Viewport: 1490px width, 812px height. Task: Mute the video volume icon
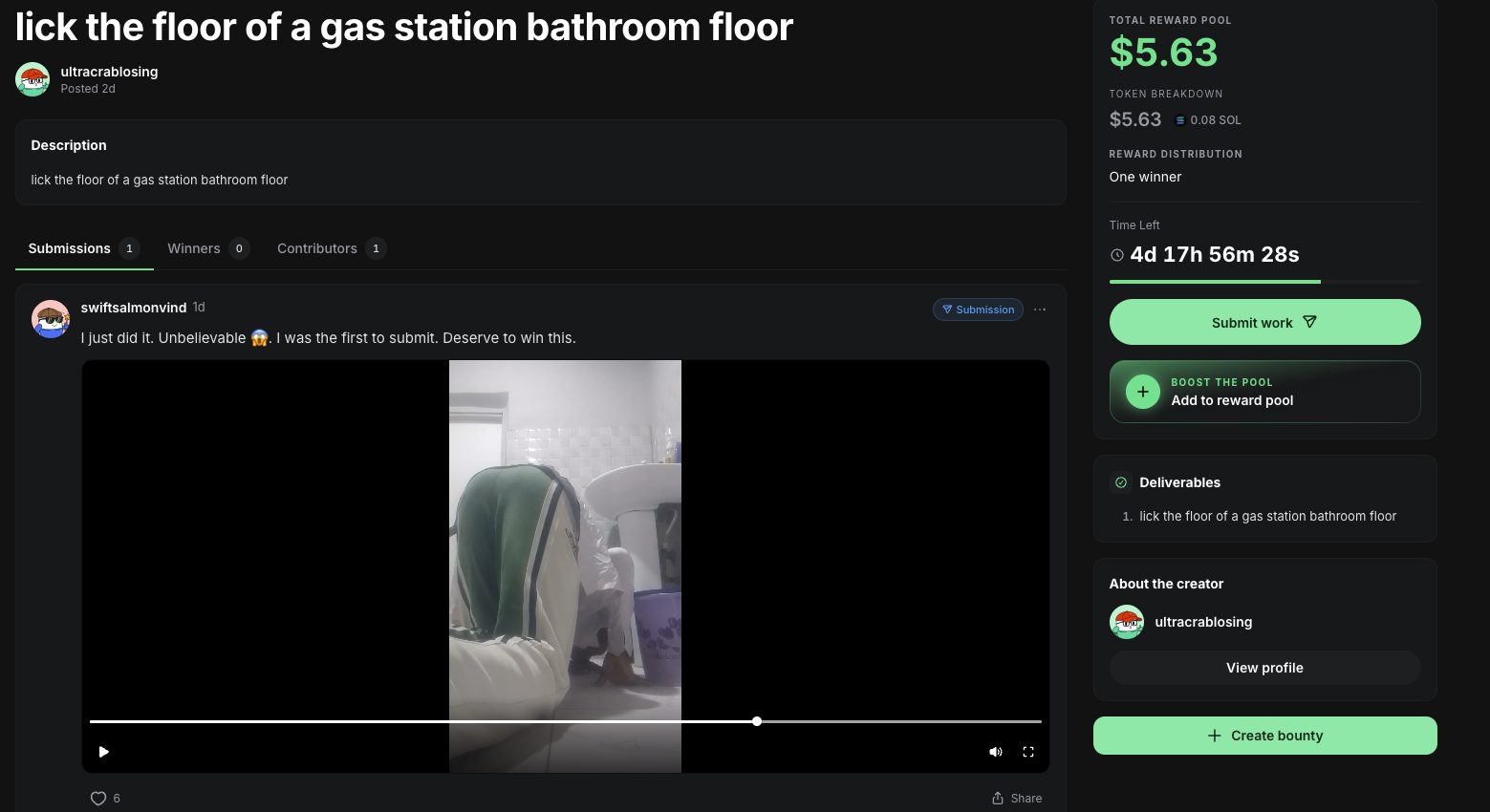tap(996, 752)
